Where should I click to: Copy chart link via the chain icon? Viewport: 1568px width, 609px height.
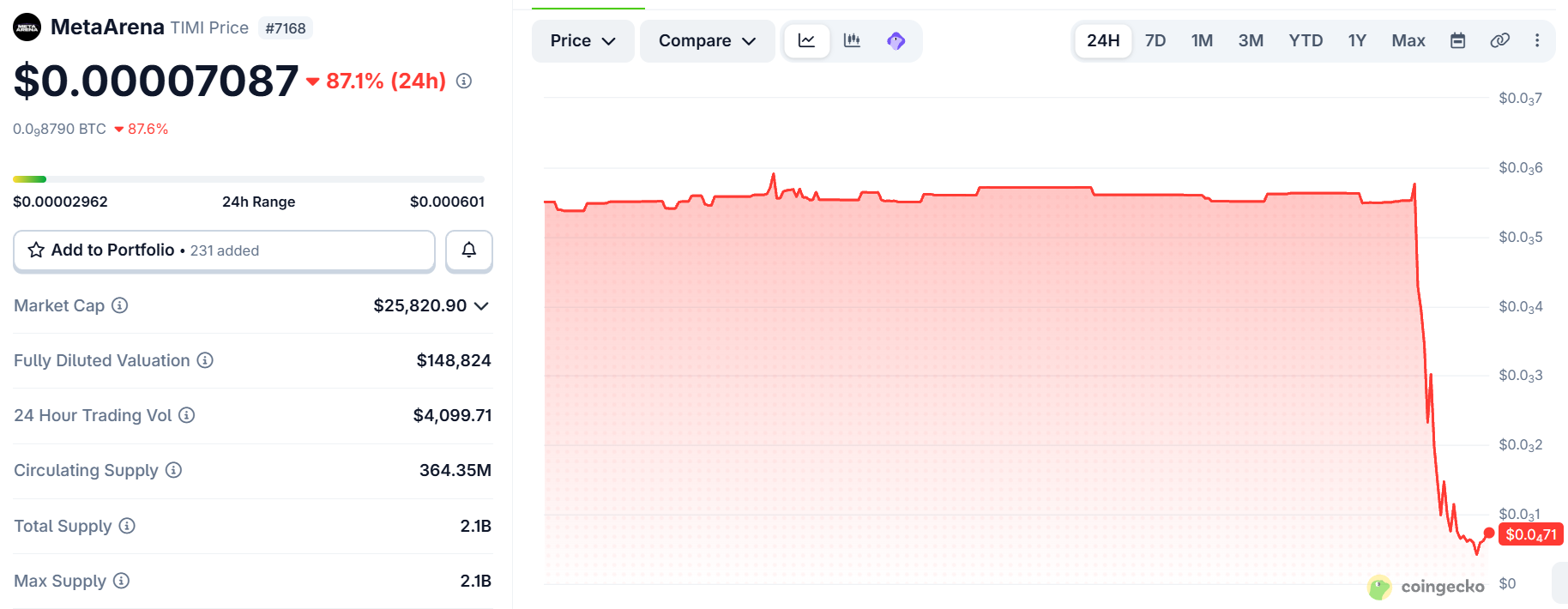pyautogui.click(x=1499, y=40)
